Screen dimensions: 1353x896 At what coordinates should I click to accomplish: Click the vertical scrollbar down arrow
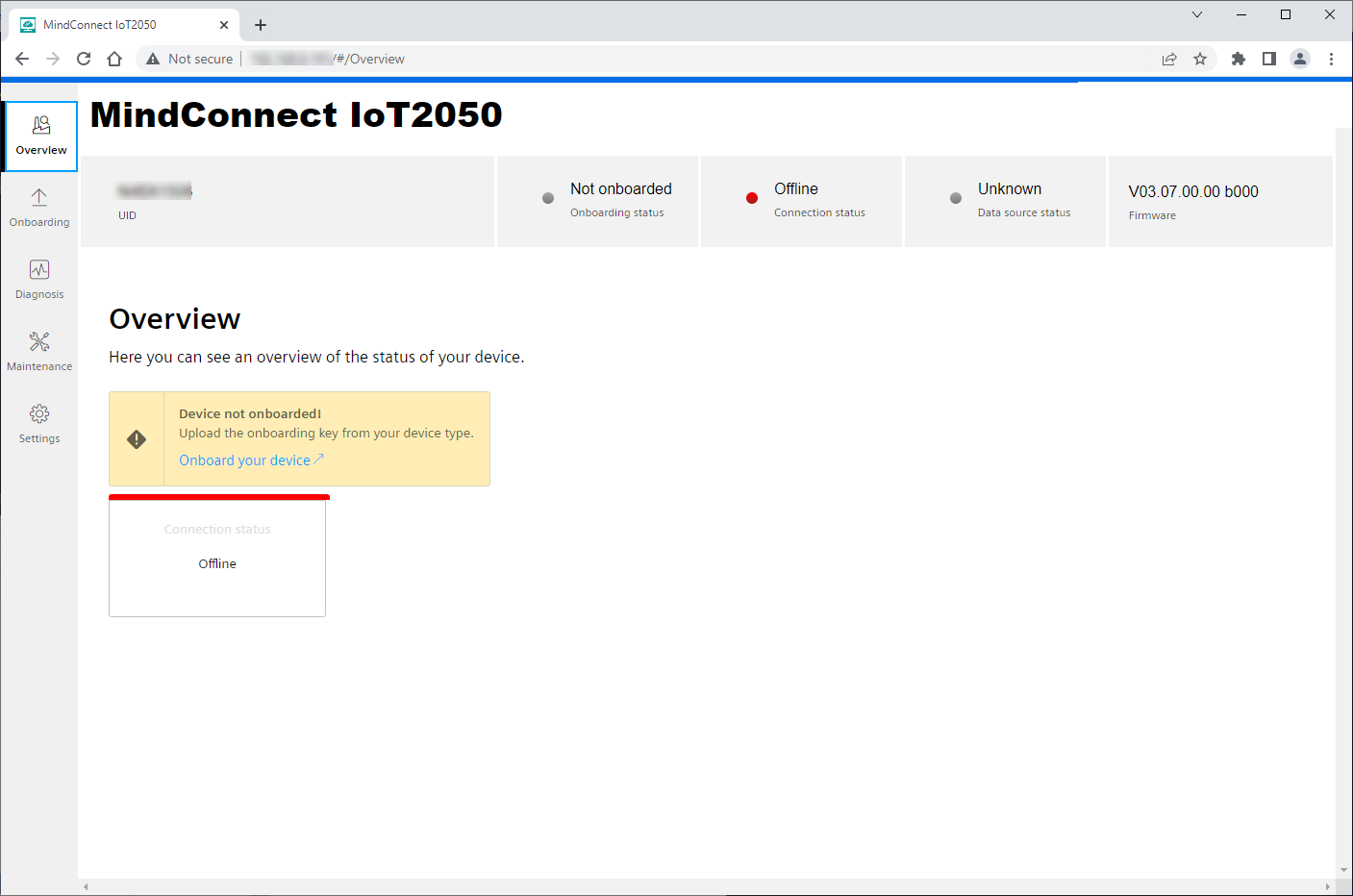tap(1343, 869)
